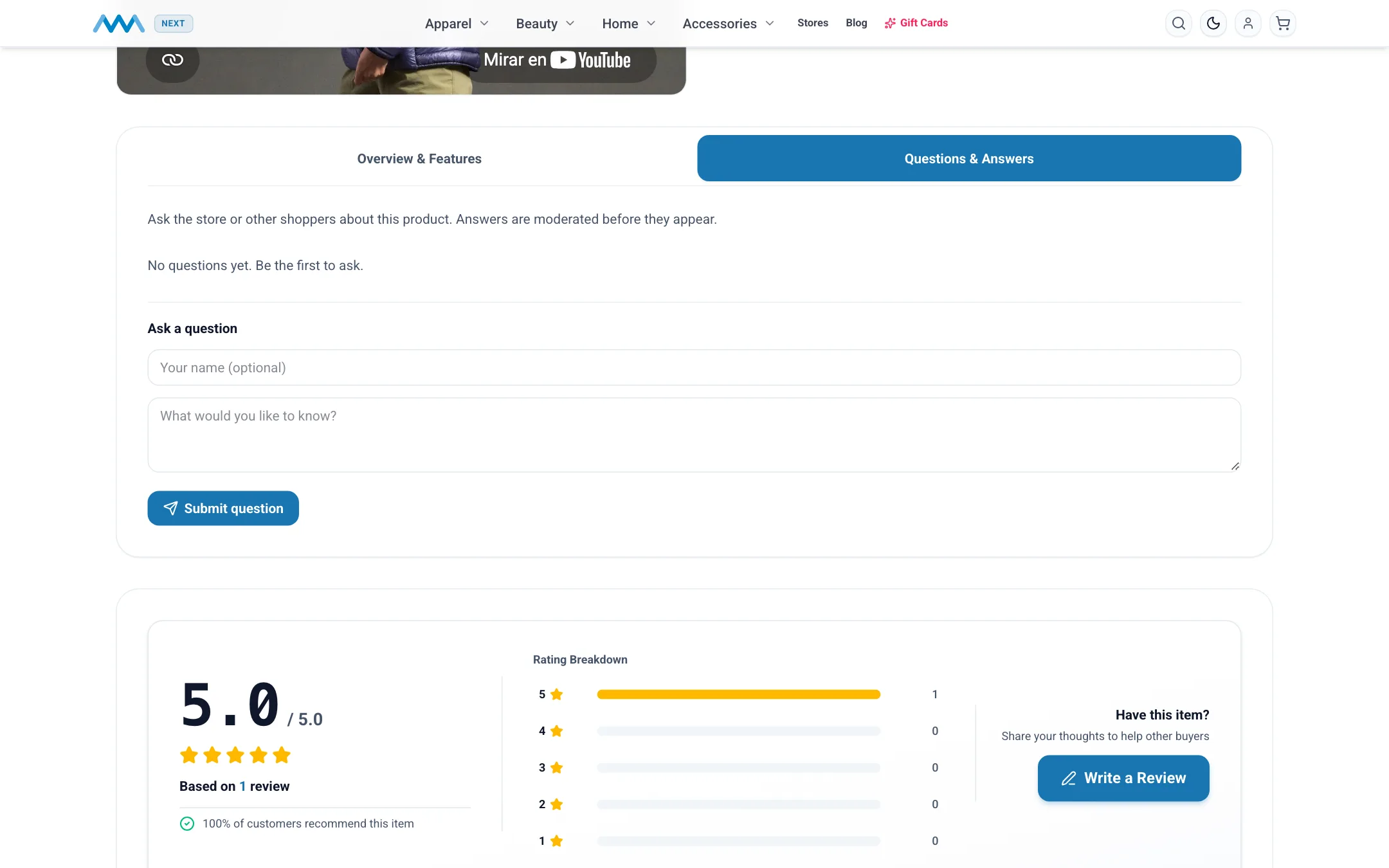Open the Blog link
This screenshot has height=868, width=1389.
pyautogui.click(x=856, y=23)
